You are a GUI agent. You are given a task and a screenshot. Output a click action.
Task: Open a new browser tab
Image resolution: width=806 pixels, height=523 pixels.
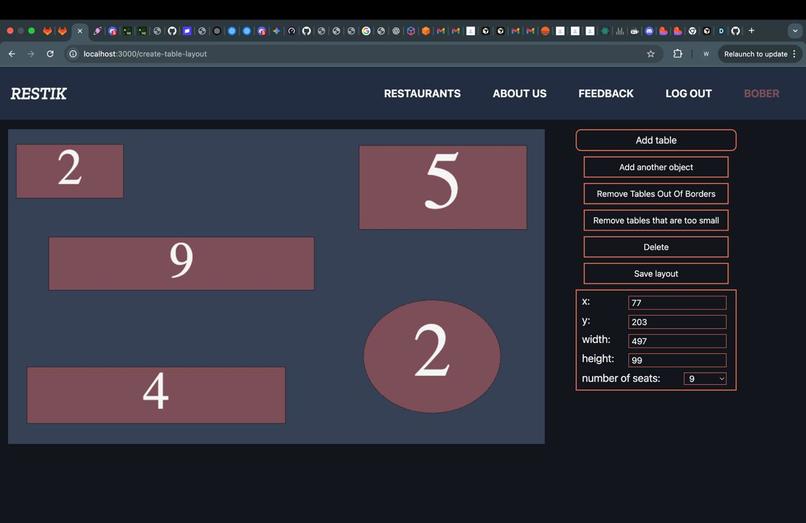pos(752,31)
